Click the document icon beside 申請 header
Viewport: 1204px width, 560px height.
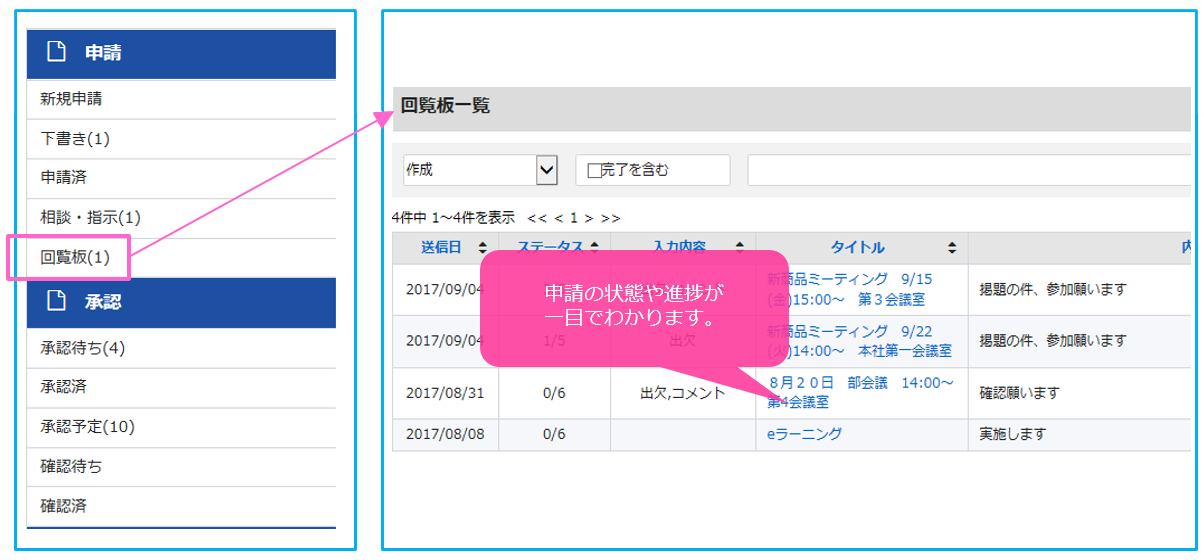pyautogui.click(x=55, y=53)
